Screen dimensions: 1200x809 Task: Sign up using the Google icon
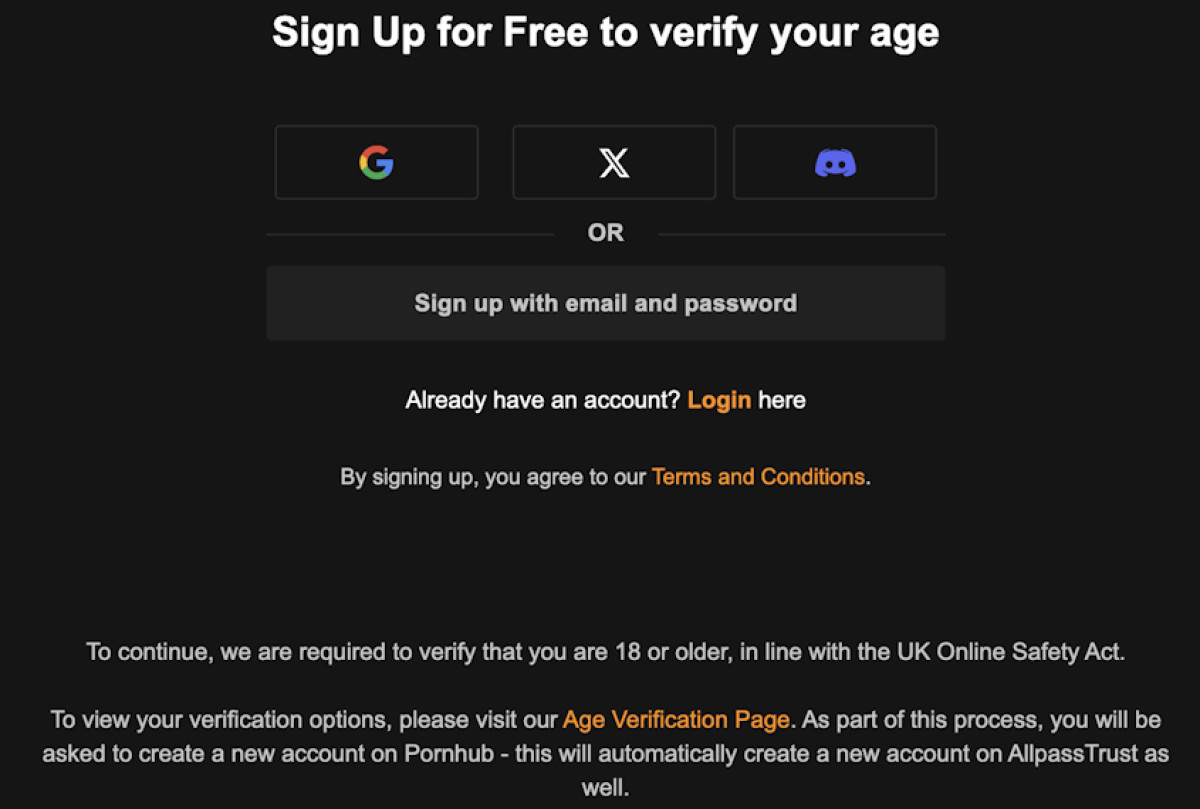pyautogui.click(x=376, y=162)
